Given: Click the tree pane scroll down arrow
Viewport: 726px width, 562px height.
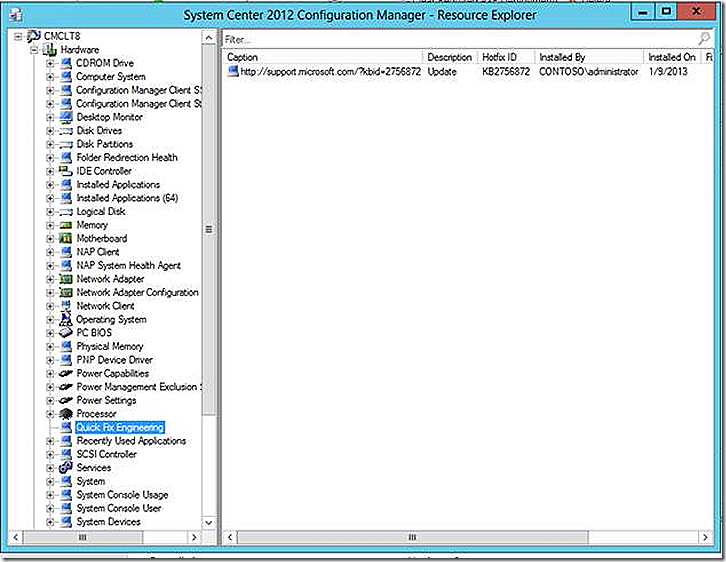Looking at the screenshot, I should click(x=209, y=523).
